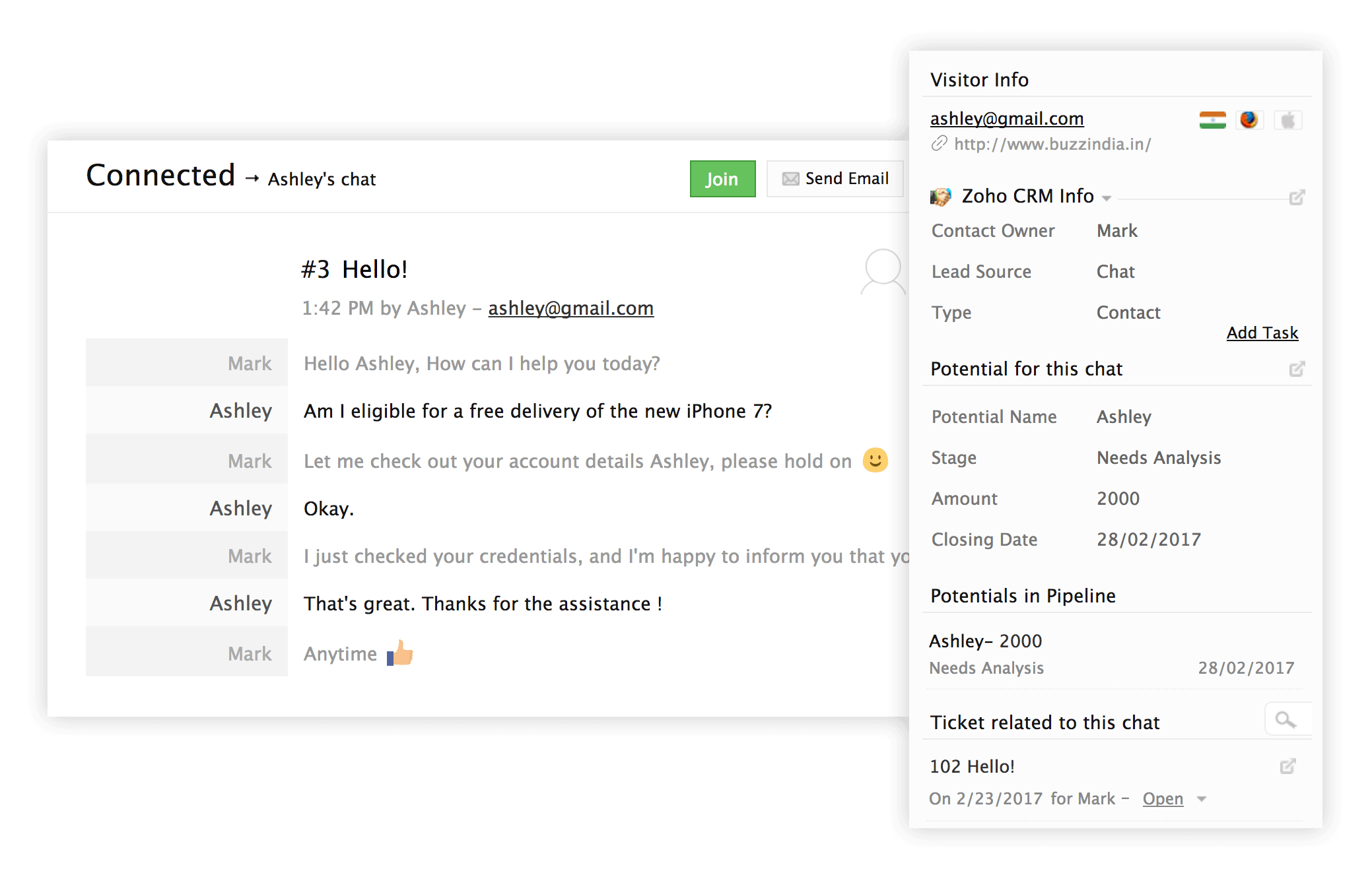This screenshot has height=875, width=1372.
Task: Click the Zoho CRM handshake icon
Action: tap(941, 197)
